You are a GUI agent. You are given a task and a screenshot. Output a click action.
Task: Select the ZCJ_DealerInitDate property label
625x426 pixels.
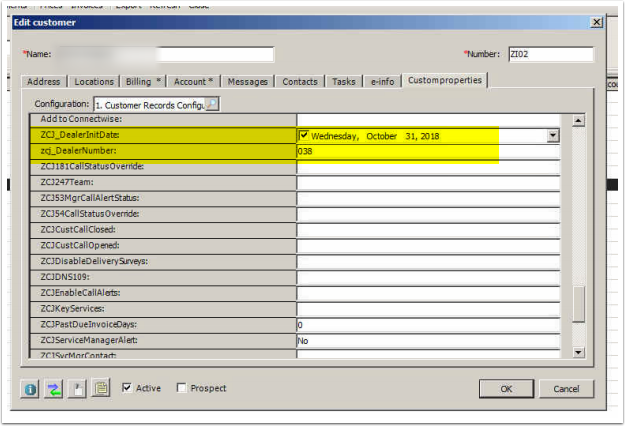(x=80, y=135)
